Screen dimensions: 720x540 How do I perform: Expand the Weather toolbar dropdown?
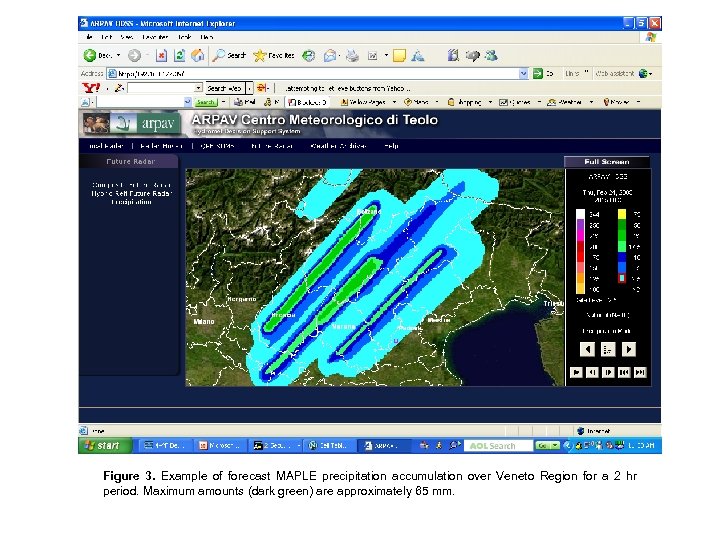tap(591, 102)
